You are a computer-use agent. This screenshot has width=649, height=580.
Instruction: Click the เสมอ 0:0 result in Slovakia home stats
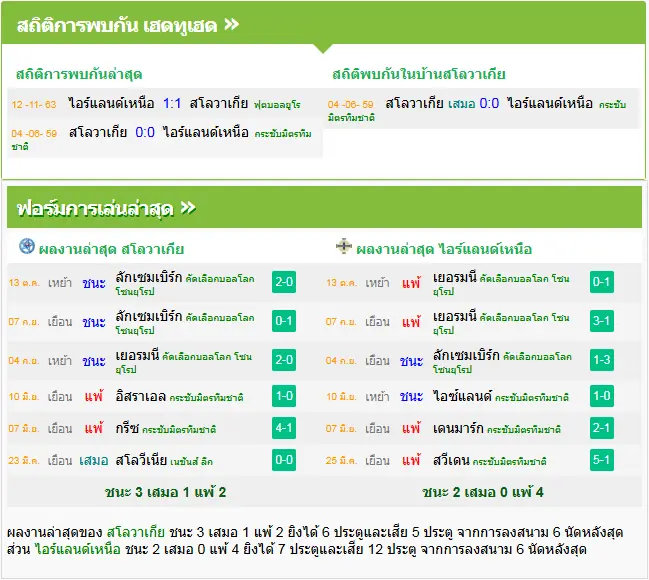click(x=474, y=103)
